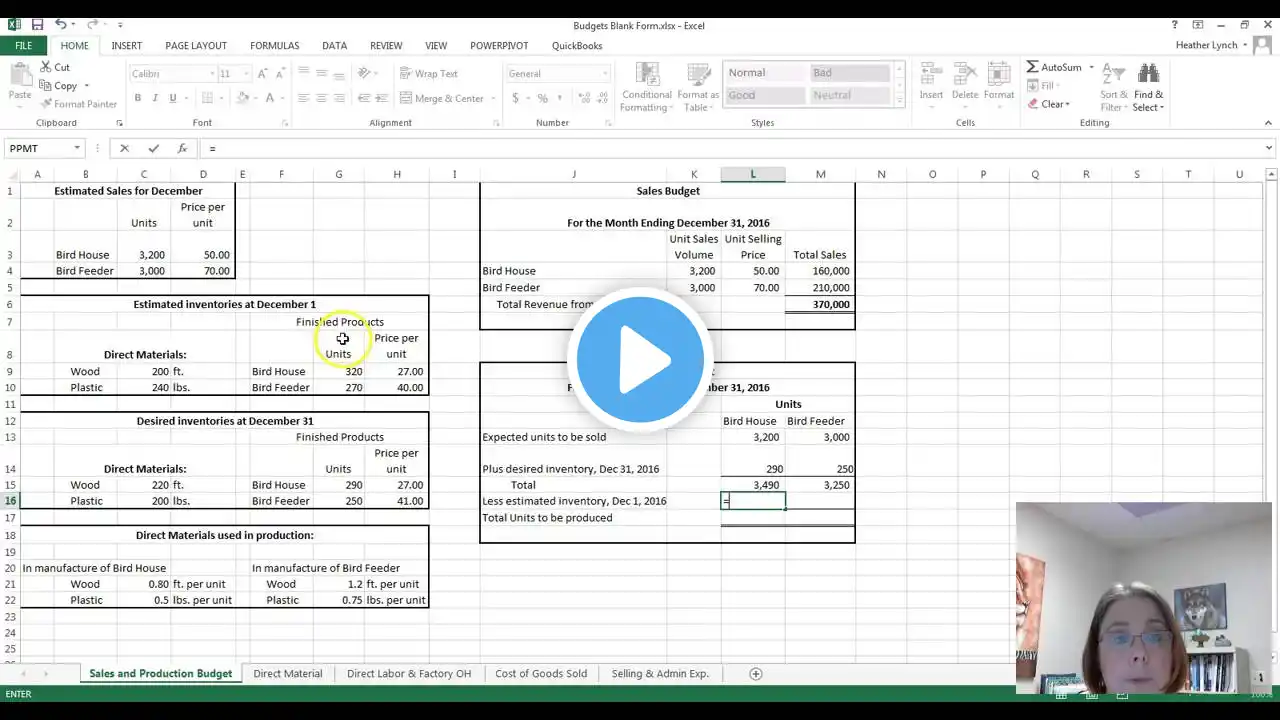Open the FORMULAS ribbon tab
The width and height of the screenshot is (1280, 720).
point(275,45)
